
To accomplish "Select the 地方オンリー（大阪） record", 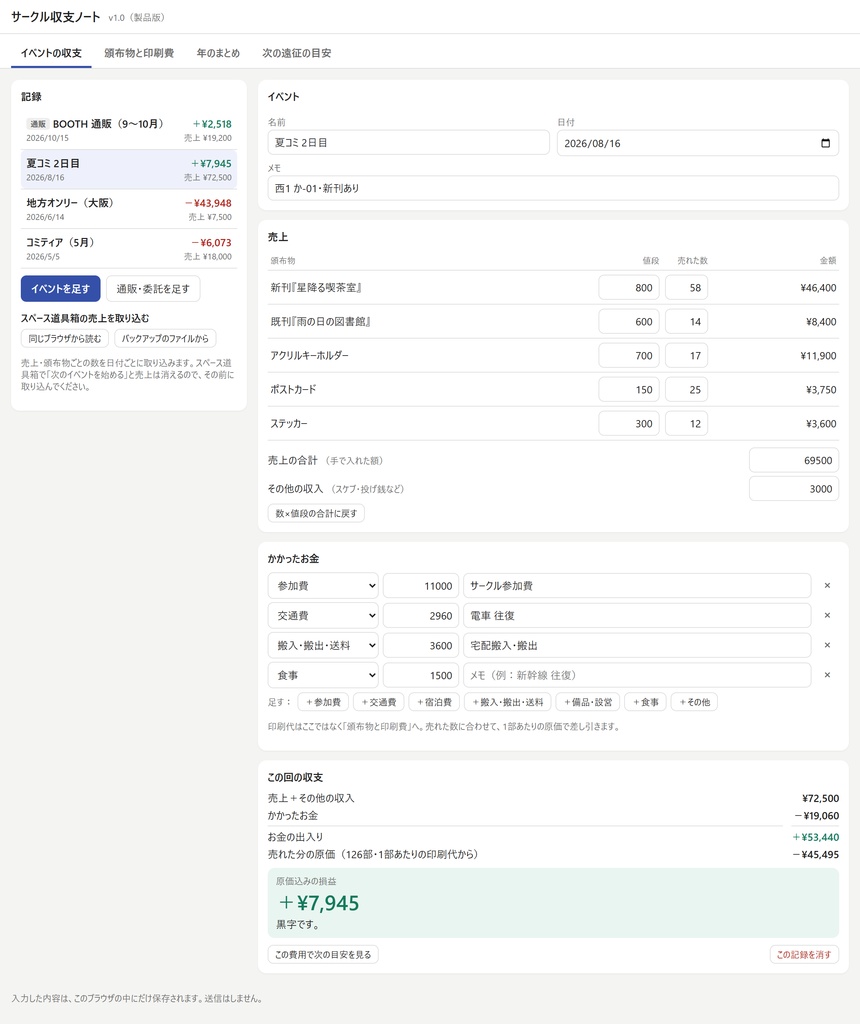I will pyautogui.click(x=129, y=209).
